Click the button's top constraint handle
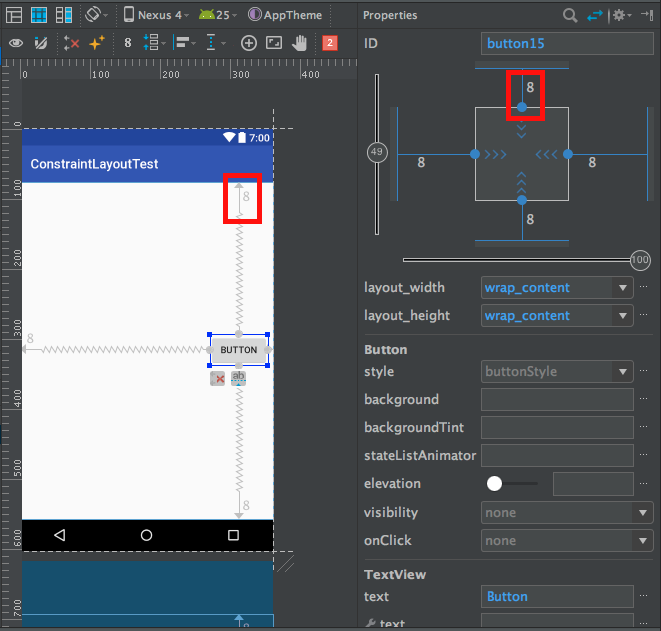The height and width of the screenshot is (631, 661). [239, 334]
